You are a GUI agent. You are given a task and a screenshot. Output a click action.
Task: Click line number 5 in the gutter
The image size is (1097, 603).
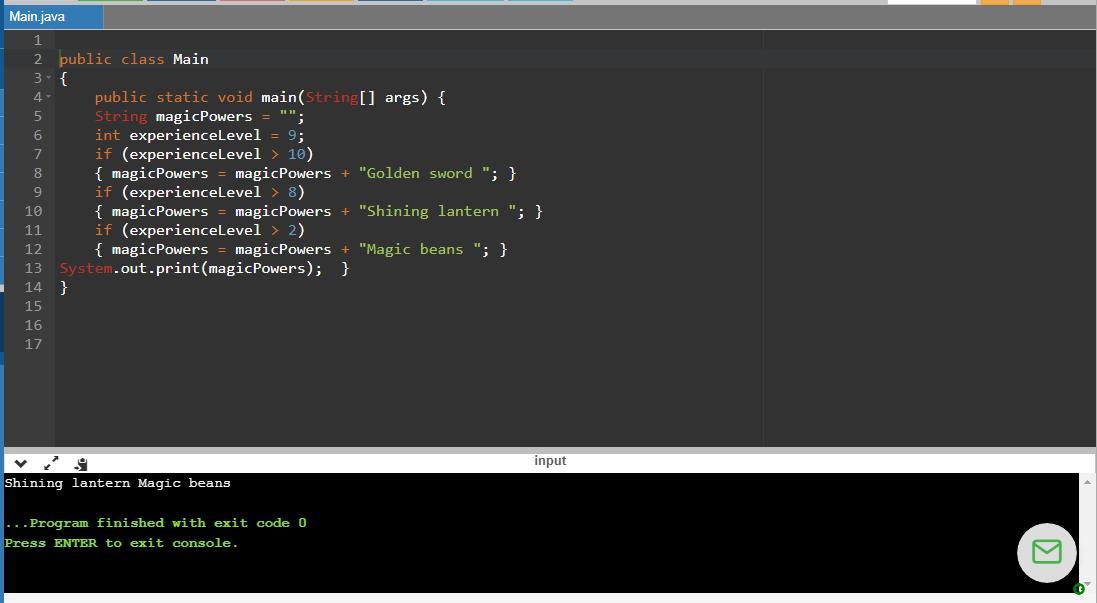click(38, 116)
